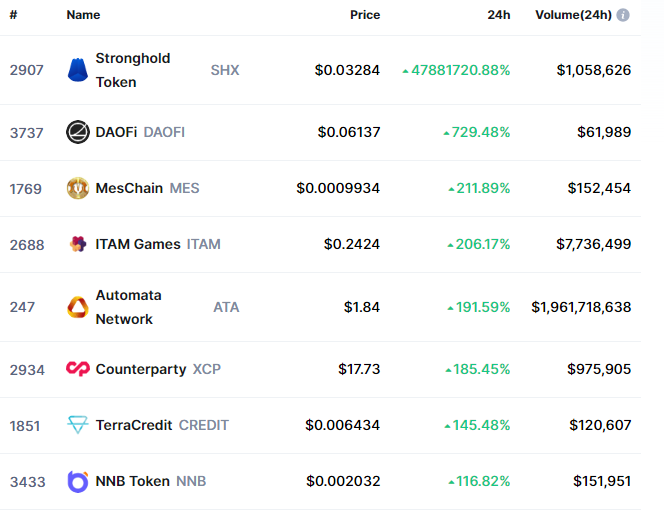The width and height of the screenshot is (664, 511).
Task: Click the DAOFi circular logo icon
Action: [78, 132]
